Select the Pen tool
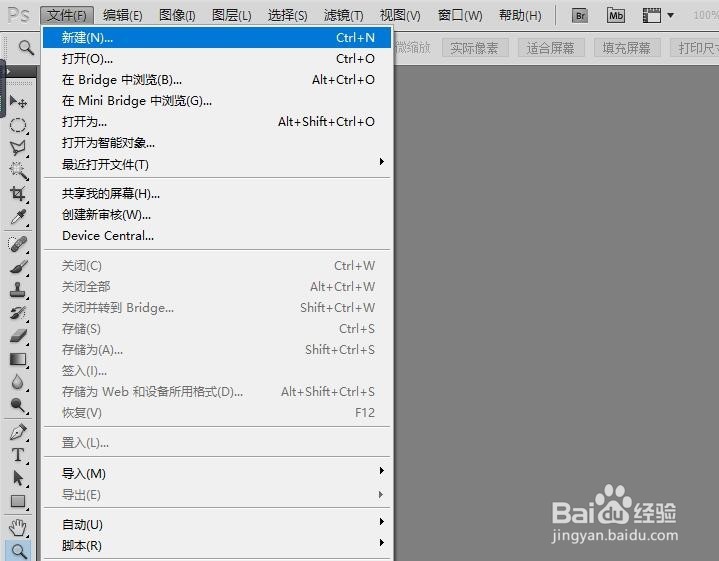 pyautogui.click(x=18, y=432)
